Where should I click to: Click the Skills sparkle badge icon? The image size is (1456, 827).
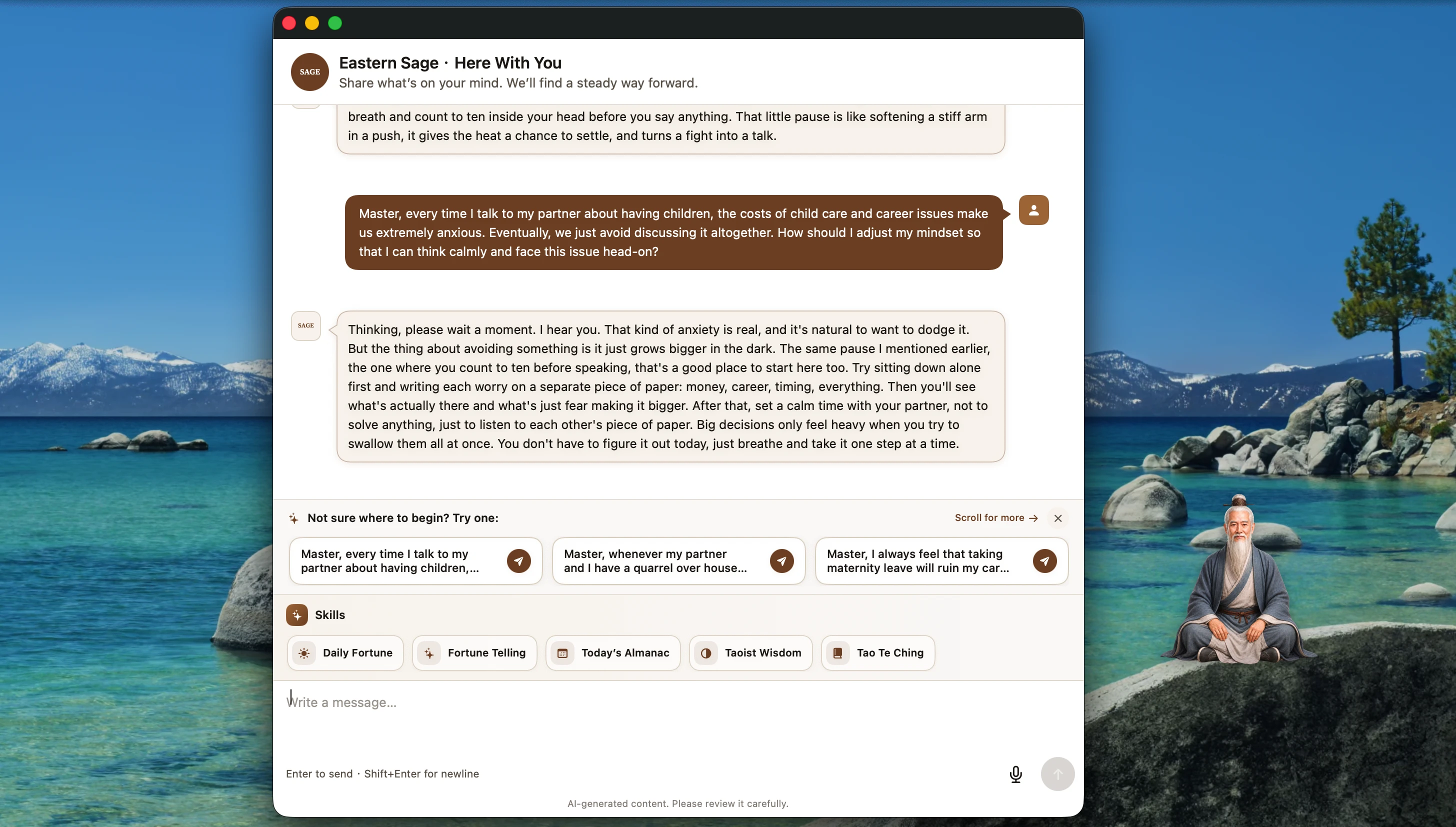(x=297, y=614)
